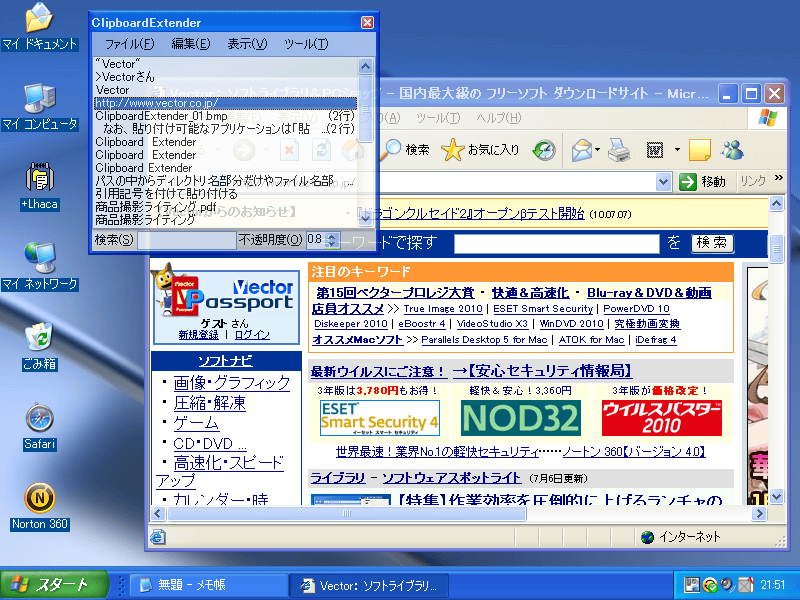The height and width of the screenshot is (600, 800).
Task: Open the IE Help menu
Action: 498,118
